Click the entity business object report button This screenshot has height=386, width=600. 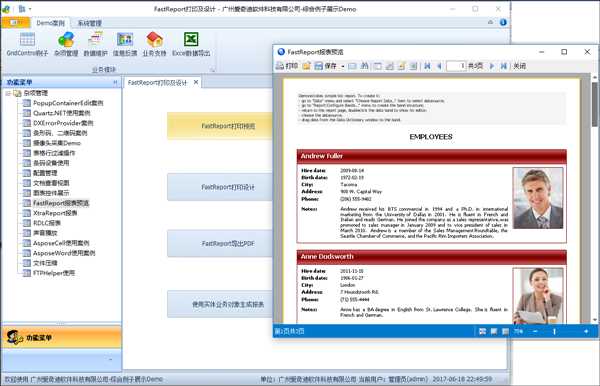coord(220,305)
